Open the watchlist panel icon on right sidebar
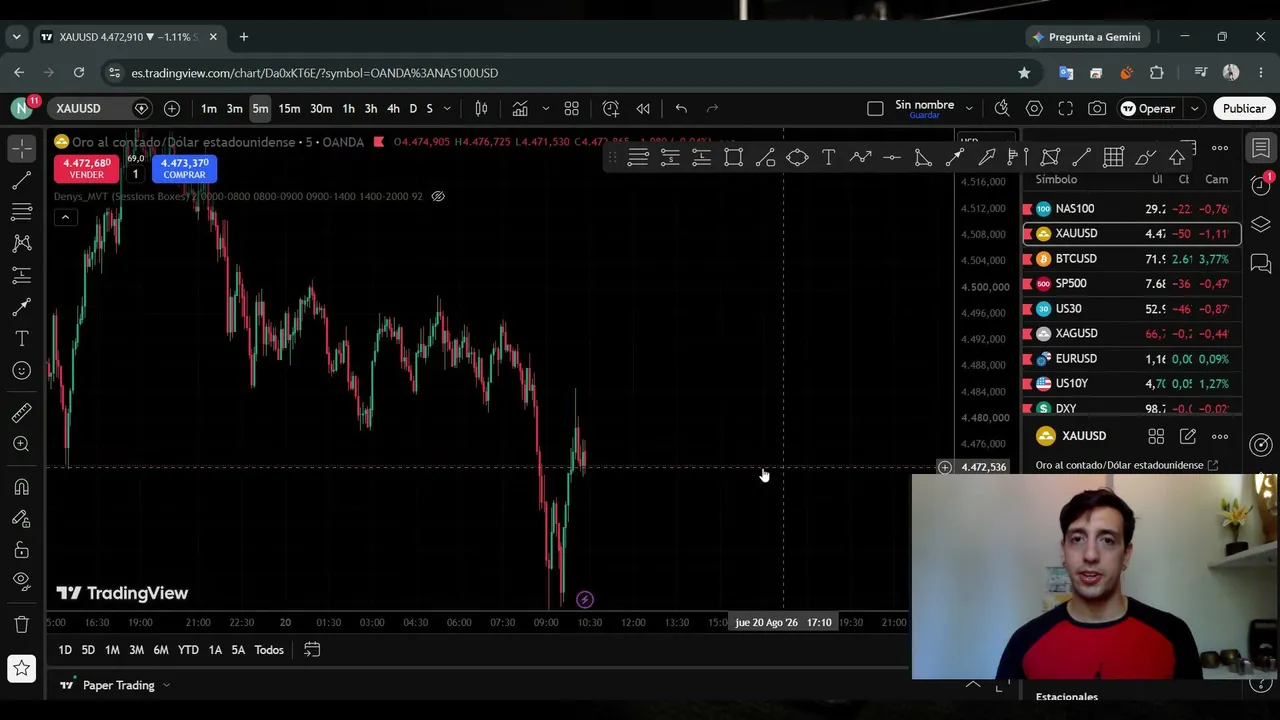The image size is (1280, 720). [x=1261, y=148]
